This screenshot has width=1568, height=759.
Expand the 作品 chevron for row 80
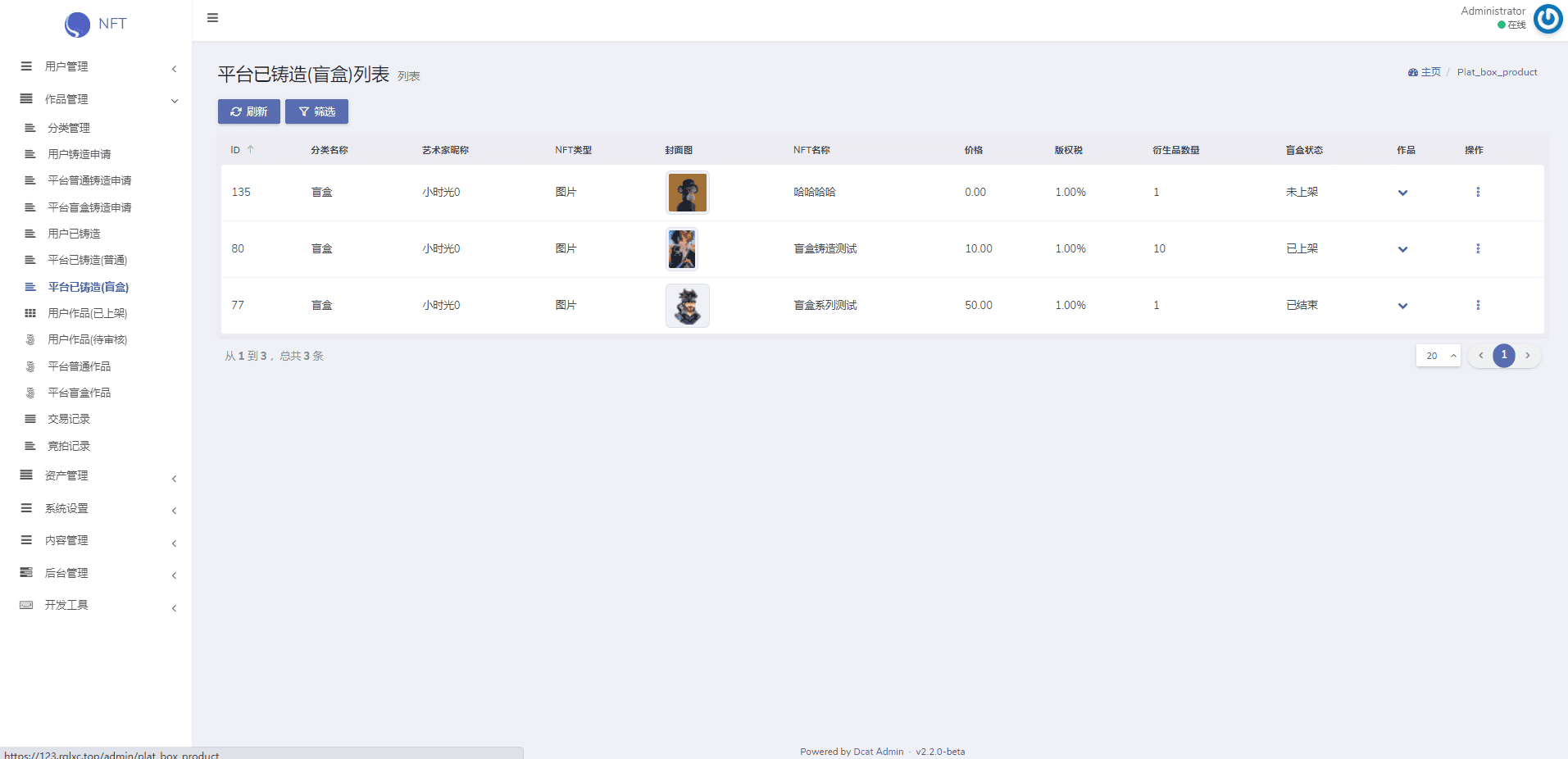click(1402, 249)
